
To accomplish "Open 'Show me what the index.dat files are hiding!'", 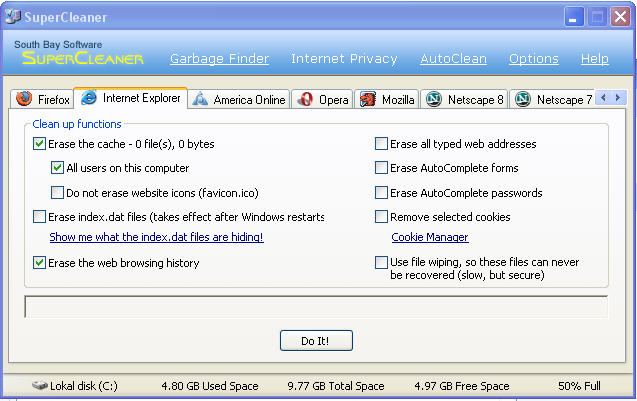I will (x=156, y=237).
